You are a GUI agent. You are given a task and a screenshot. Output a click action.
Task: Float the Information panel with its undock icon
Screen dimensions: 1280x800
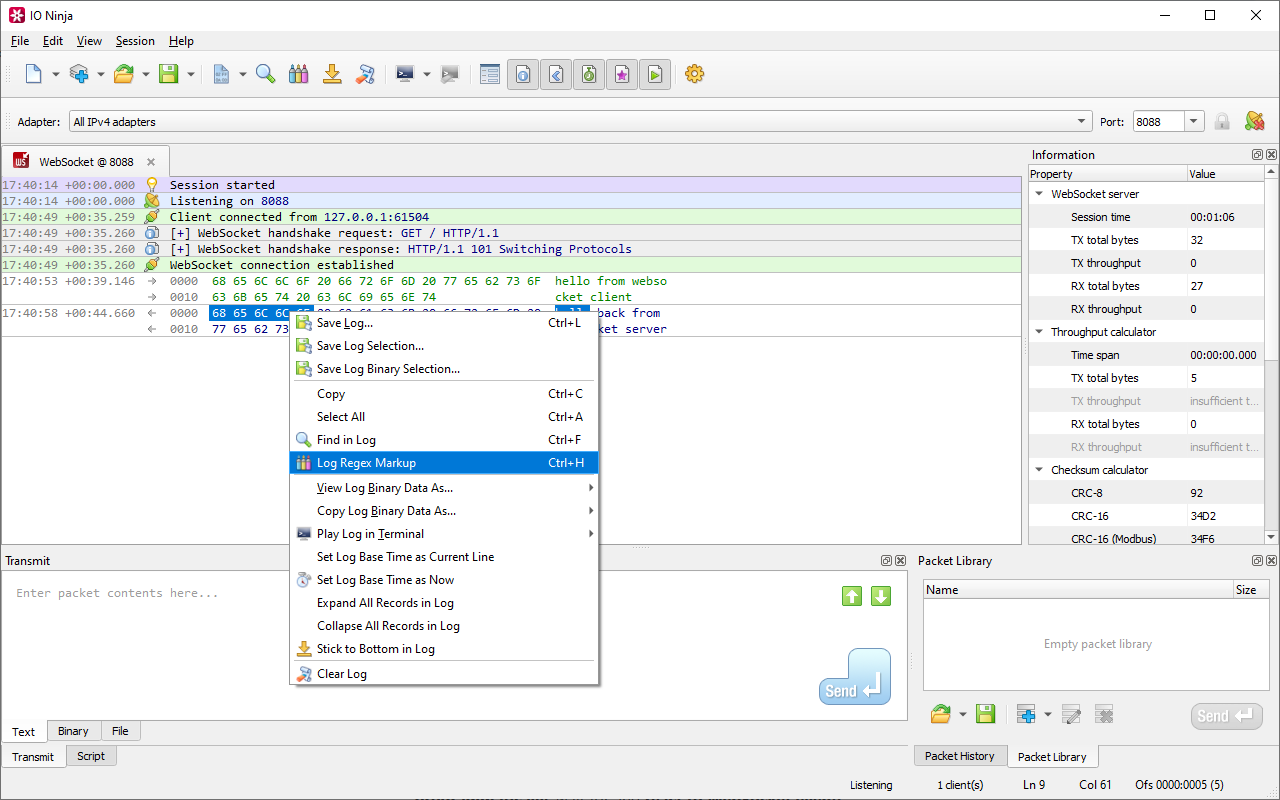pyautogui.click(x=1257, y=155)
